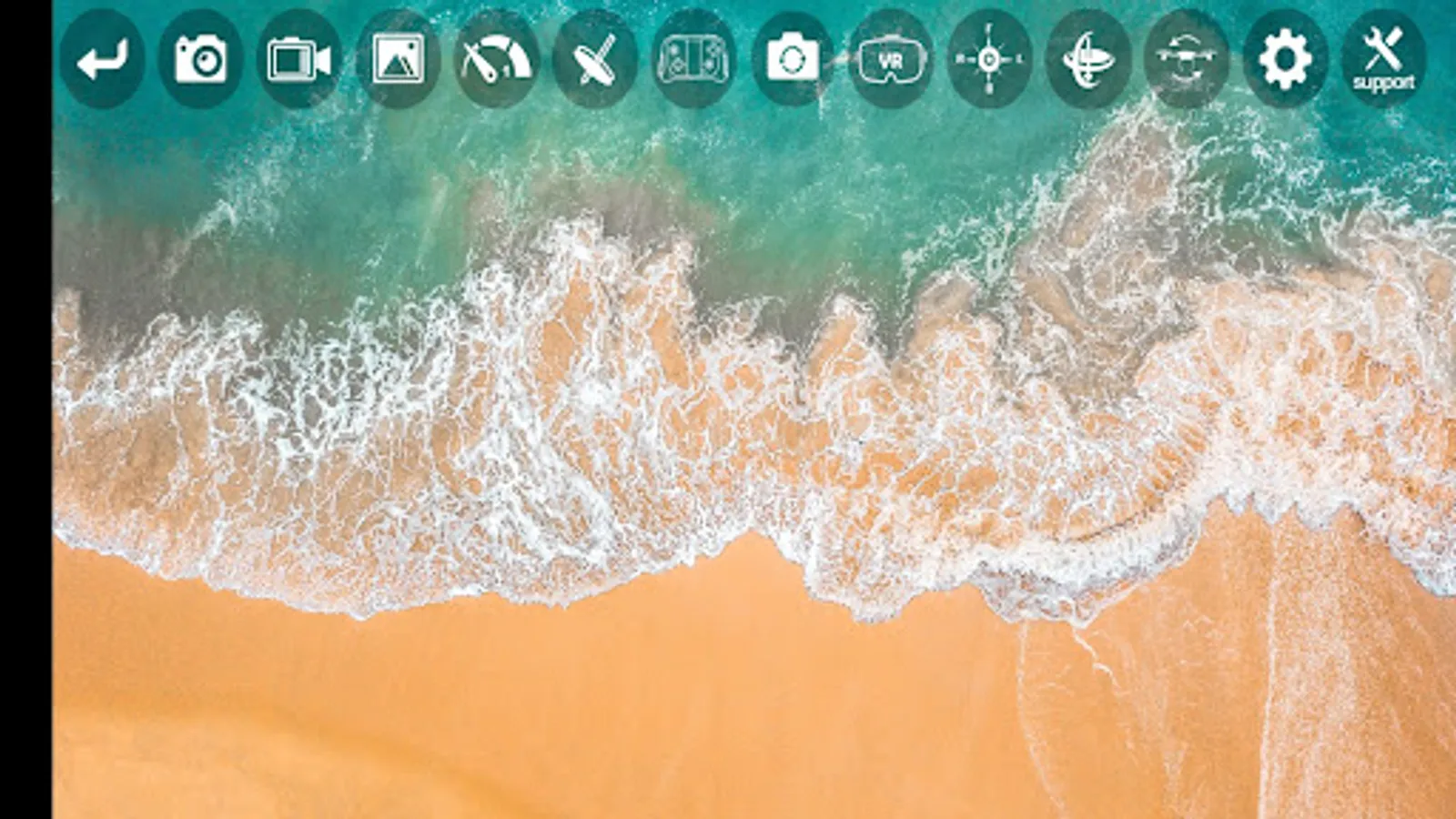Open the settings gear
The image size is (1456, 819).
point(1285,59)
